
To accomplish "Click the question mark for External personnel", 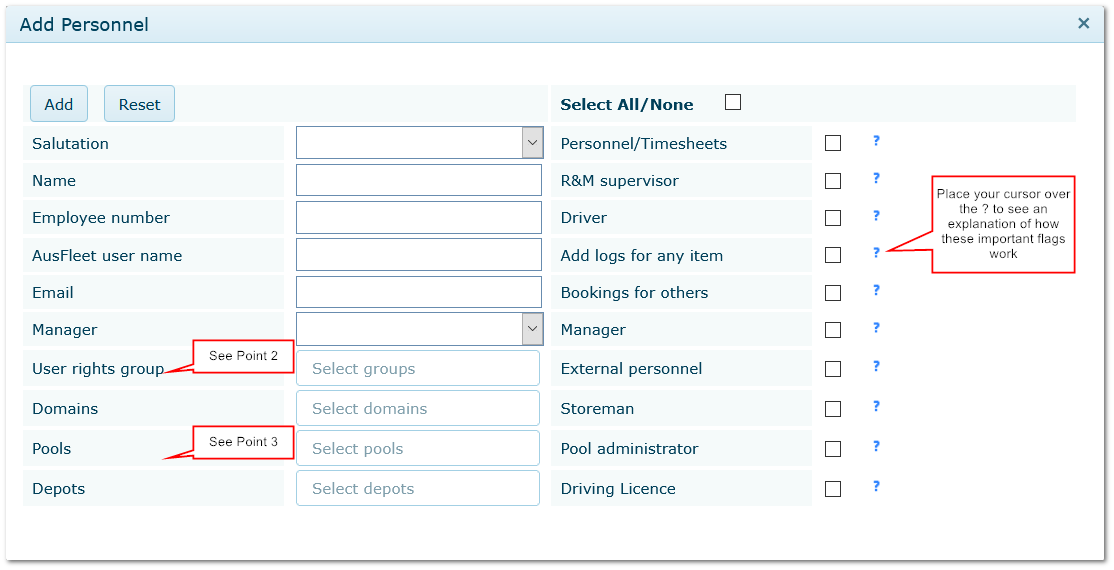I will 876,366.
